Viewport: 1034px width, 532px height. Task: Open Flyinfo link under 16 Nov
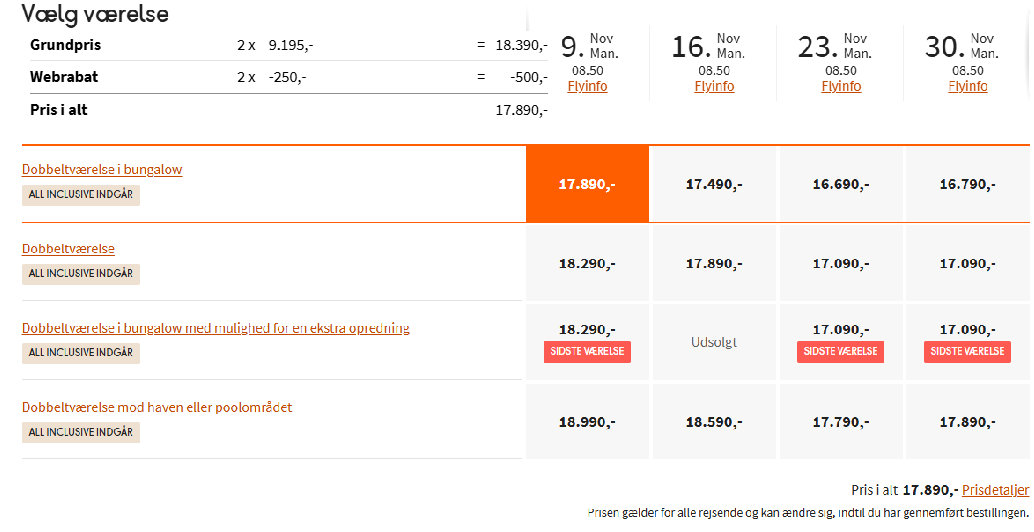coord(714,86)
